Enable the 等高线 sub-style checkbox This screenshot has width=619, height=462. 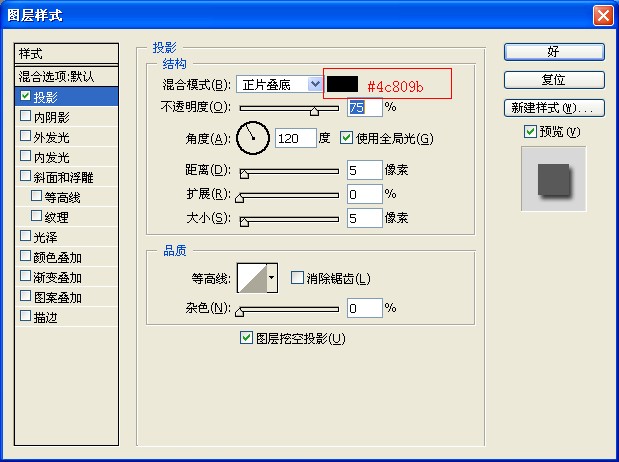(36, 195)
